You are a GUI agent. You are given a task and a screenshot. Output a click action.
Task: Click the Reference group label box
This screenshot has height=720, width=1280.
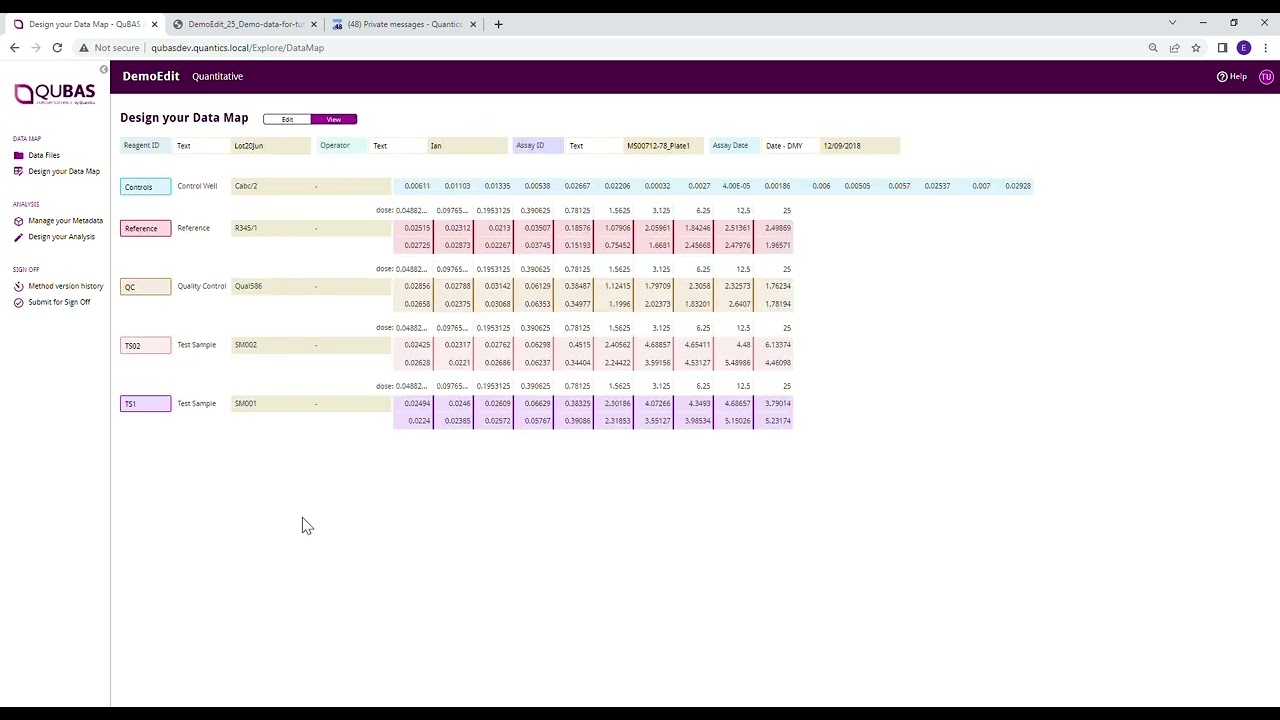(x=146, y=228)
